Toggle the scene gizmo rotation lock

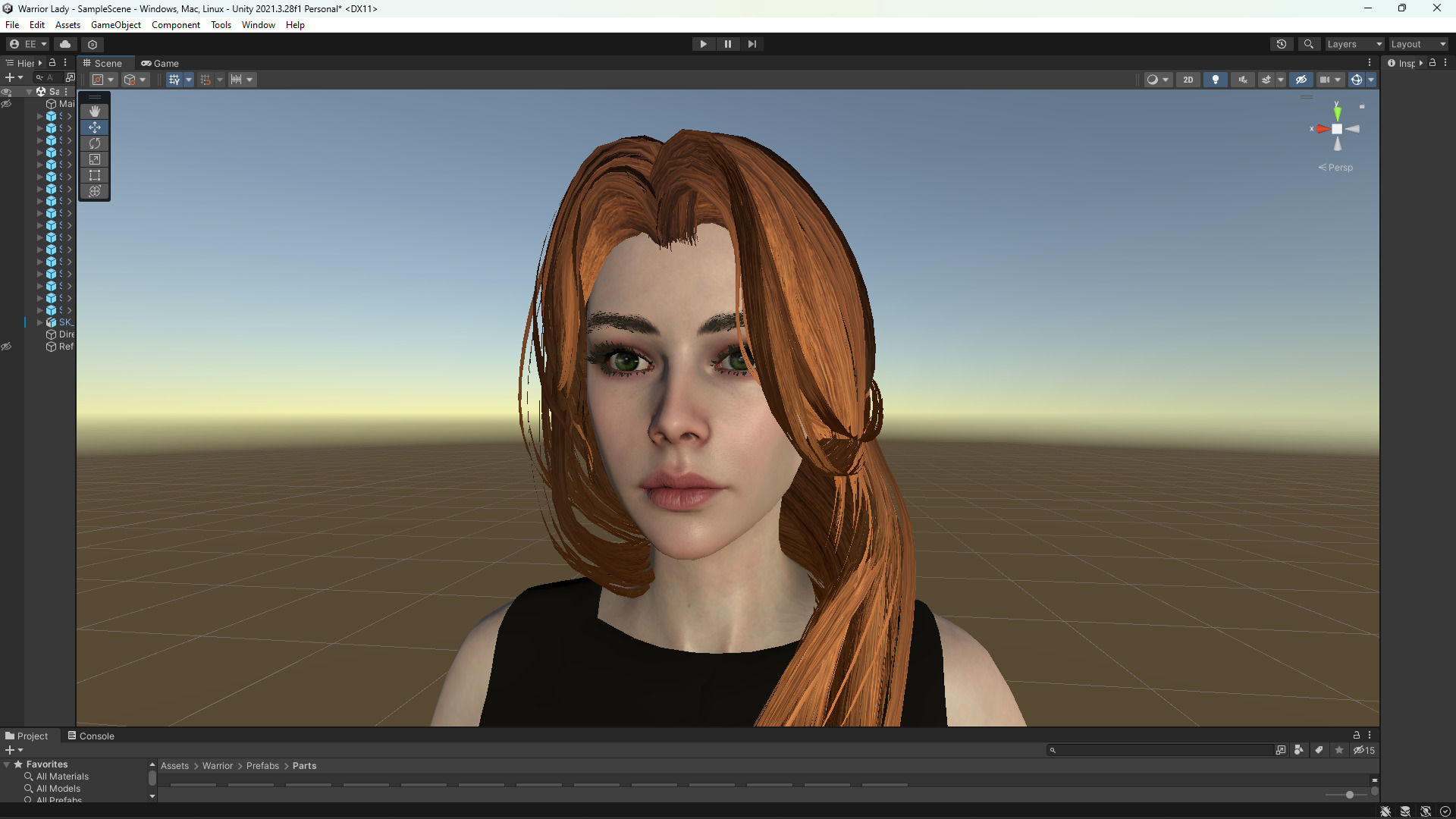click(x=1362, y=107)
